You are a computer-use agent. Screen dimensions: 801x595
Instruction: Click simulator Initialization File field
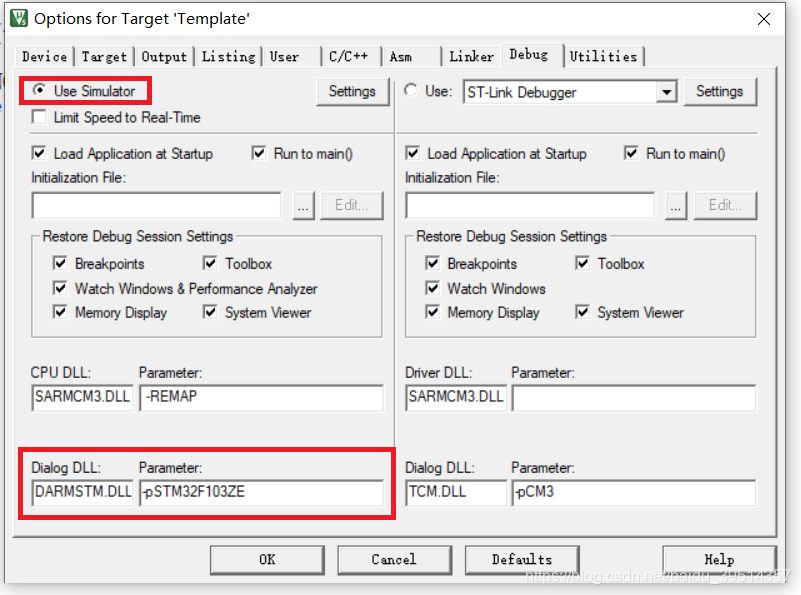tap(156, 205)
